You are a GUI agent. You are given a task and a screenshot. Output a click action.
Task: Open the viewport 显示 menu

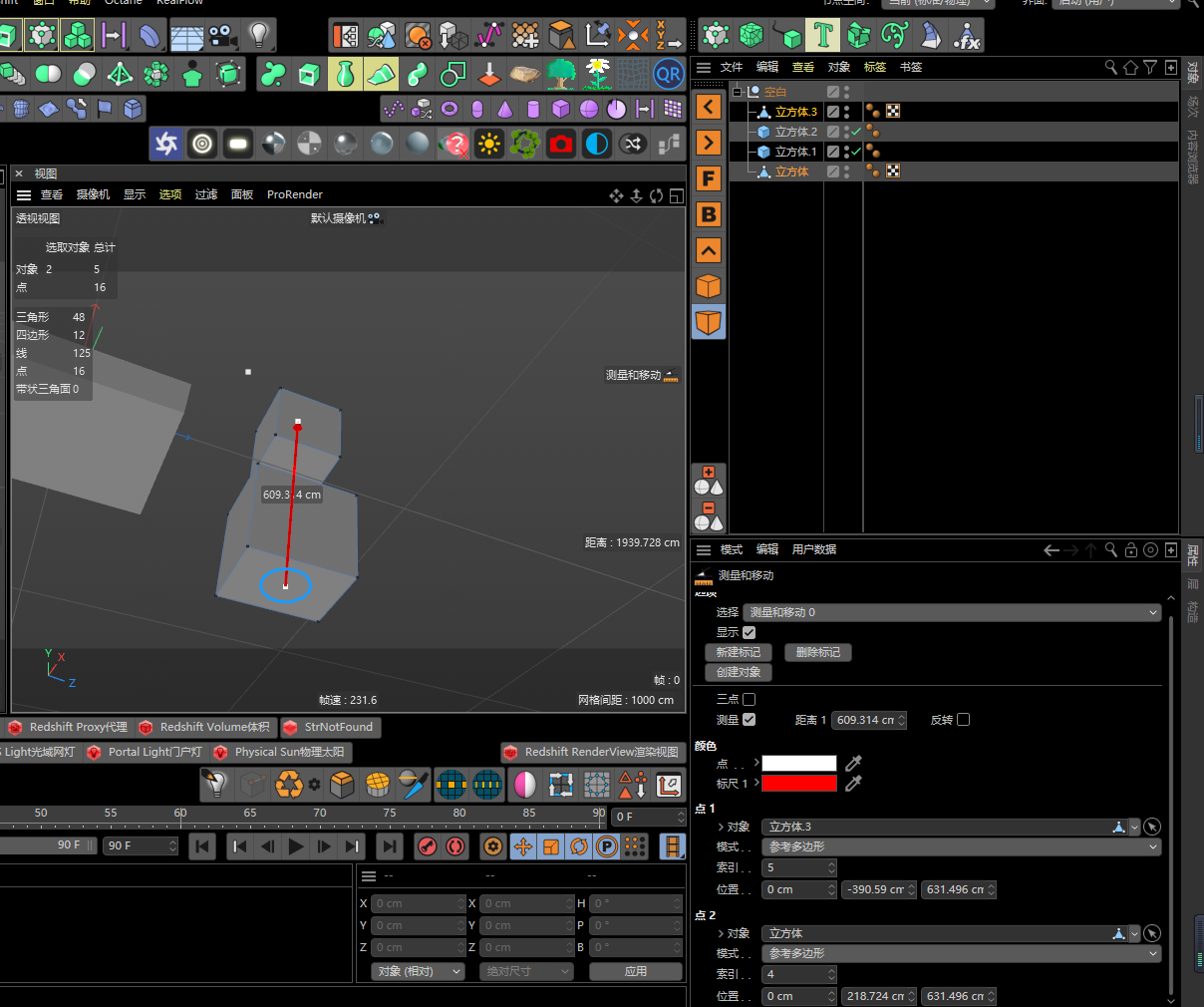(135, 194)
